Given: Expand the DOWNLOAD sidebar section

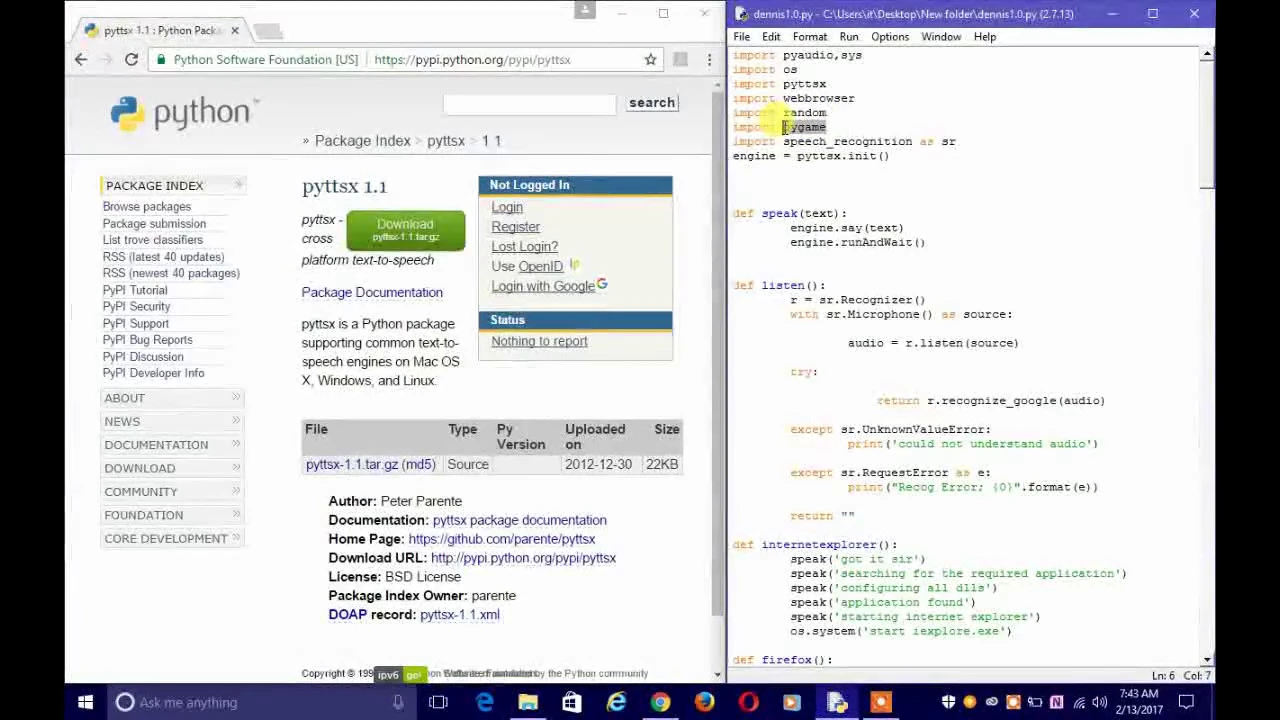Looking at the screenshot, I should pos(171,468).
